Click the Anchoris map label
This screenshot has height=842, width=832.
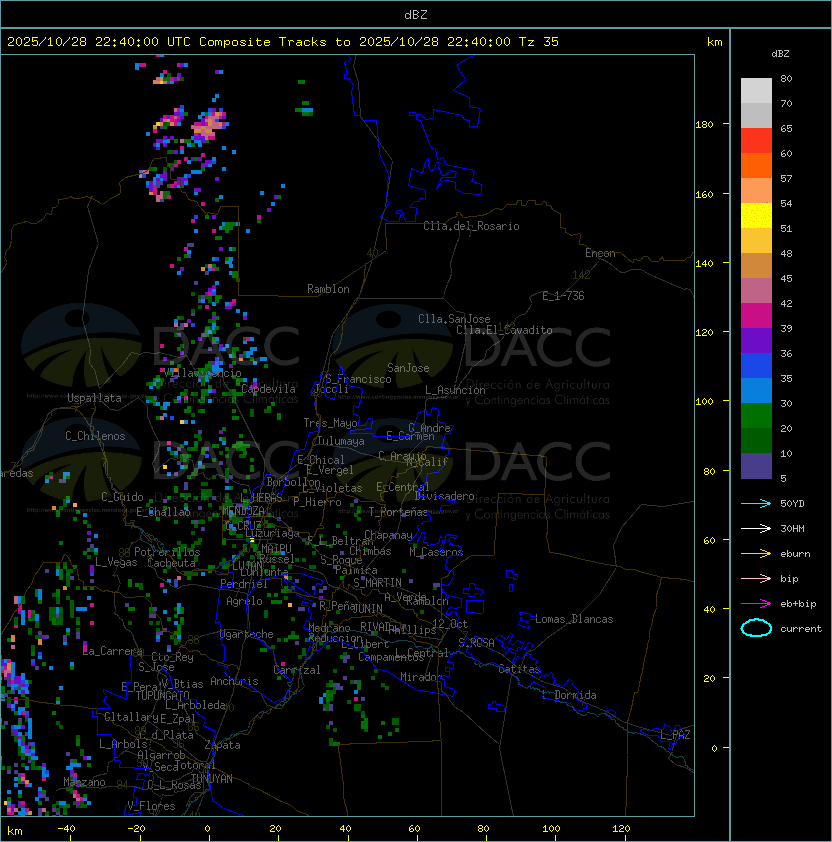pos(234,681)
